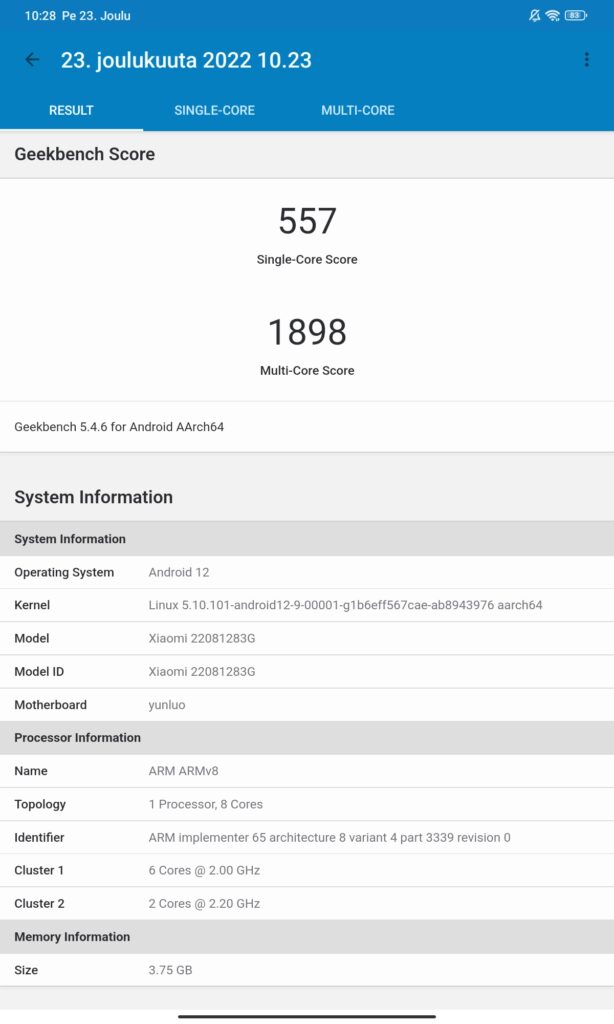Image resolution: width=614 pixels, height=1024 pixels.
Task: Tap the Wi-Fi status icon
Action: (553, 16)
